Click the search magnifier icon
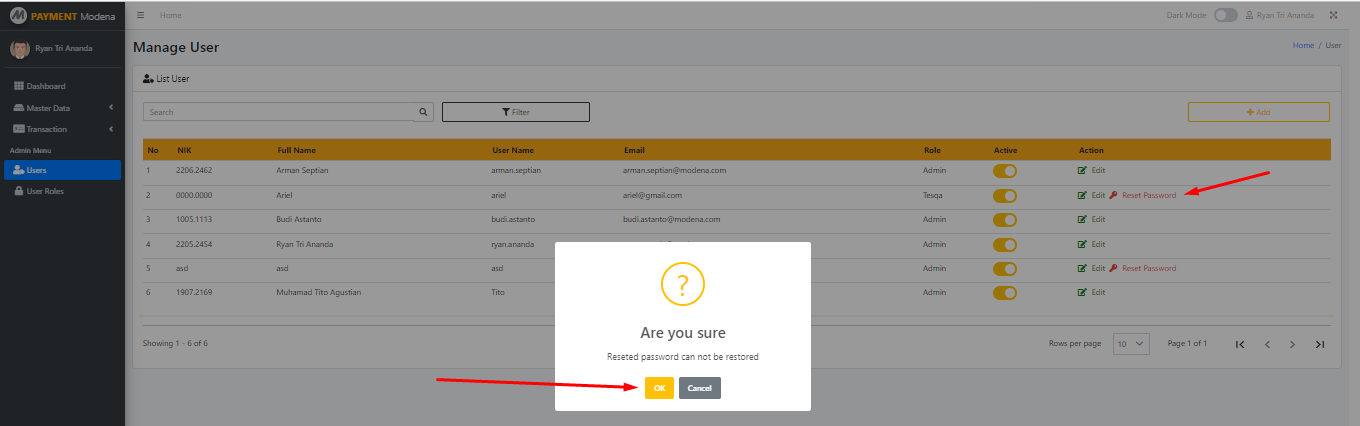Screen dimensions: 1360x426 point(423,112)
